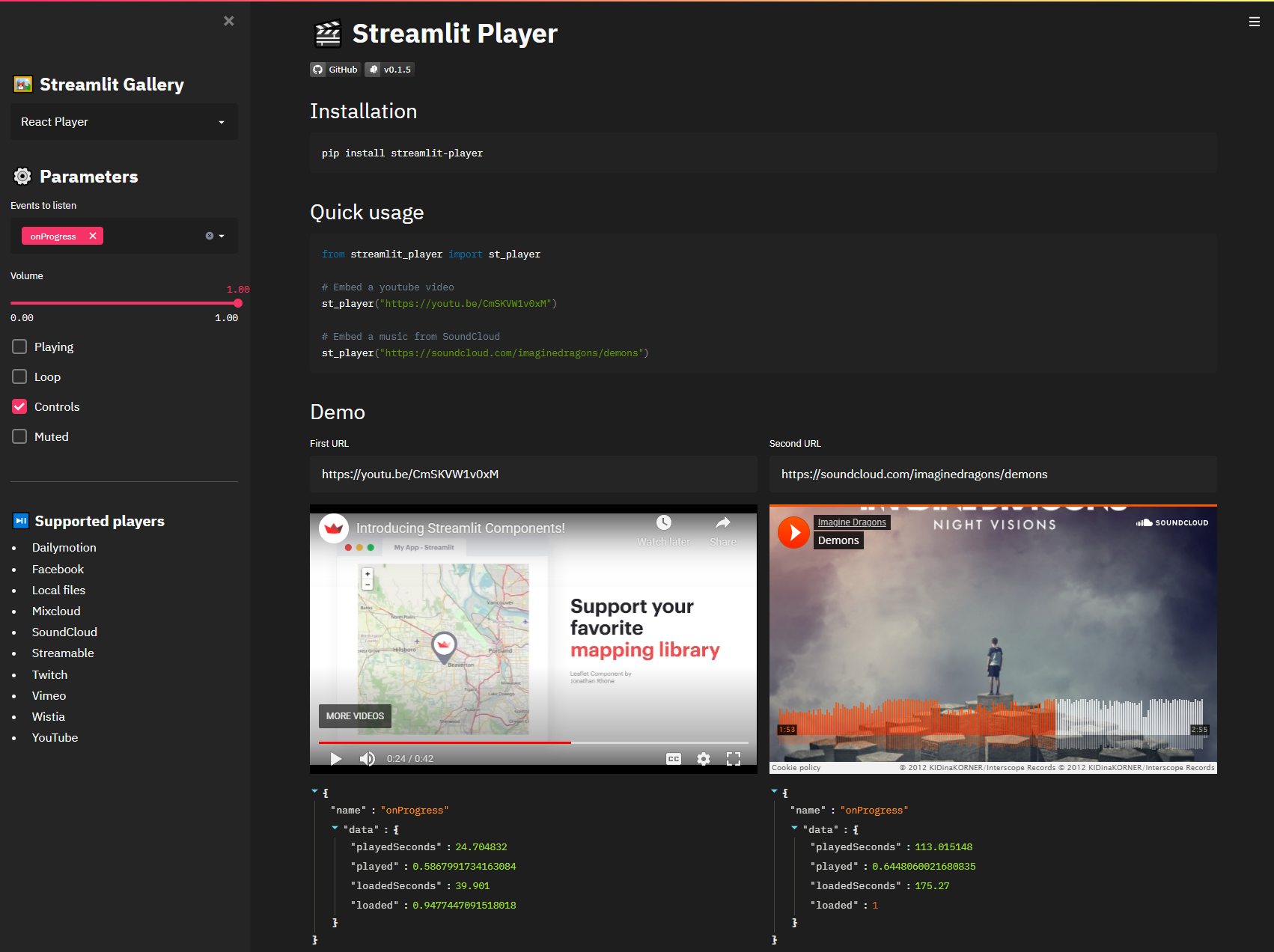Select Local files in supported players
1274x952 pixels.
58,591
